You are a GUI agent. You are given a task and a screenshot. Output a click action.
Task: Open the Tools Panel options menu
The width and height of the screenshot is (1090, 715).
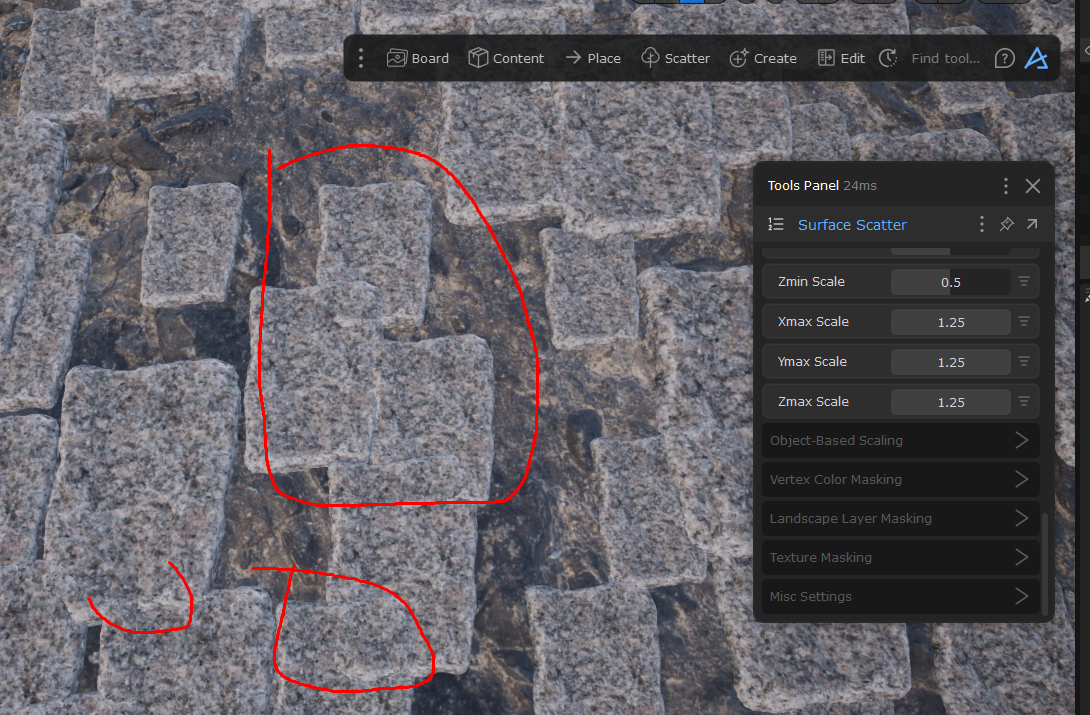coord(1005,186)
